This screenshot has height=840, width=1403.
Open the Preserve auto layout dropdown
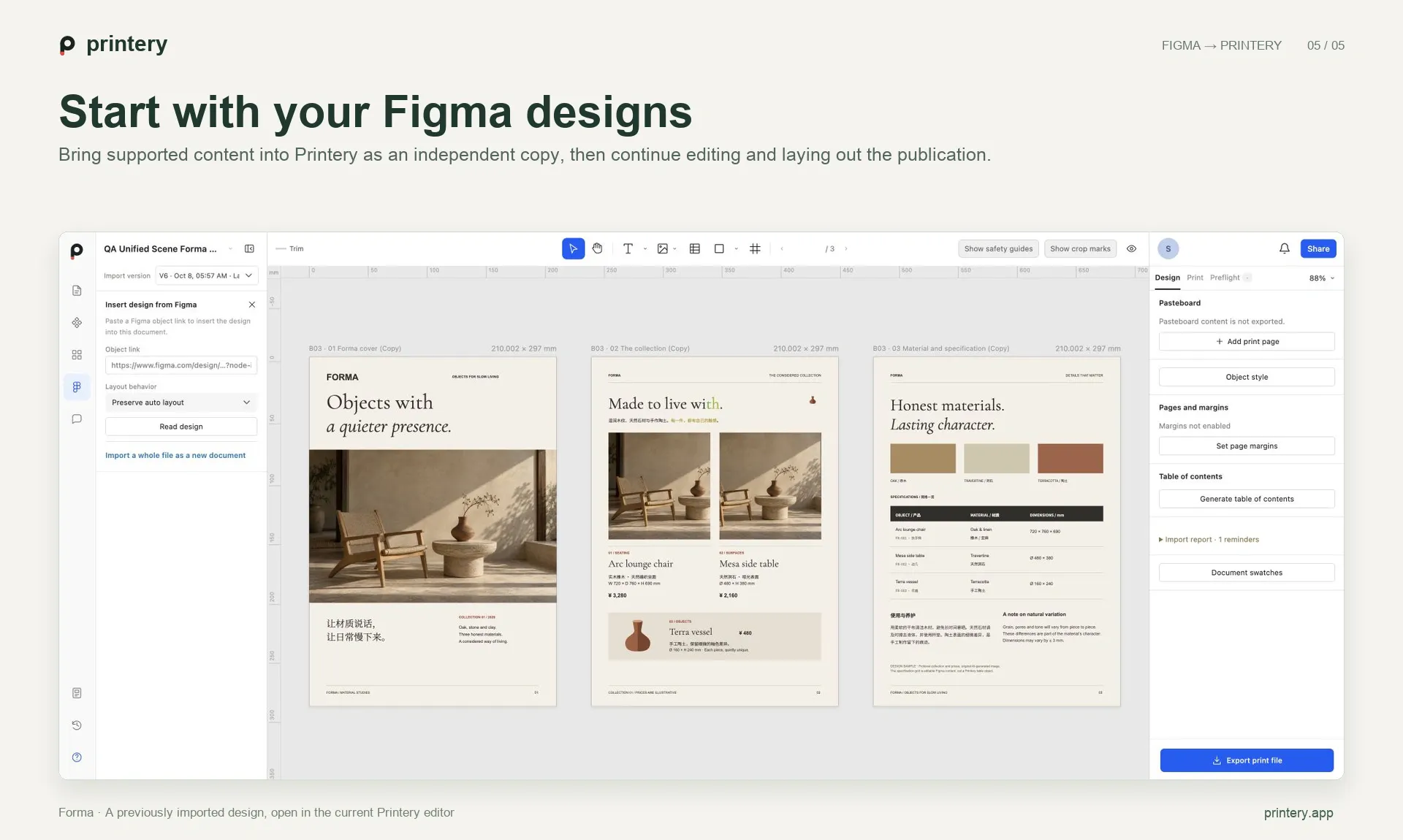coord(181,402)
